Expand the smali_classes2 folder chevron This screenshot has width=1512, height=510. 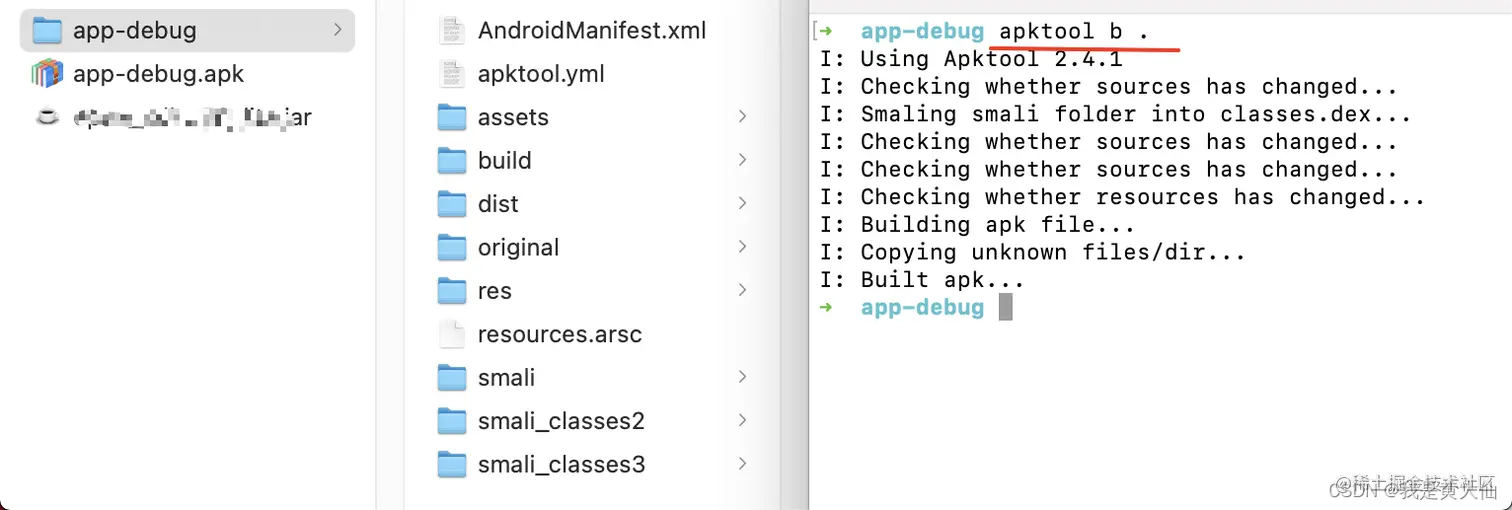(742, 421)
